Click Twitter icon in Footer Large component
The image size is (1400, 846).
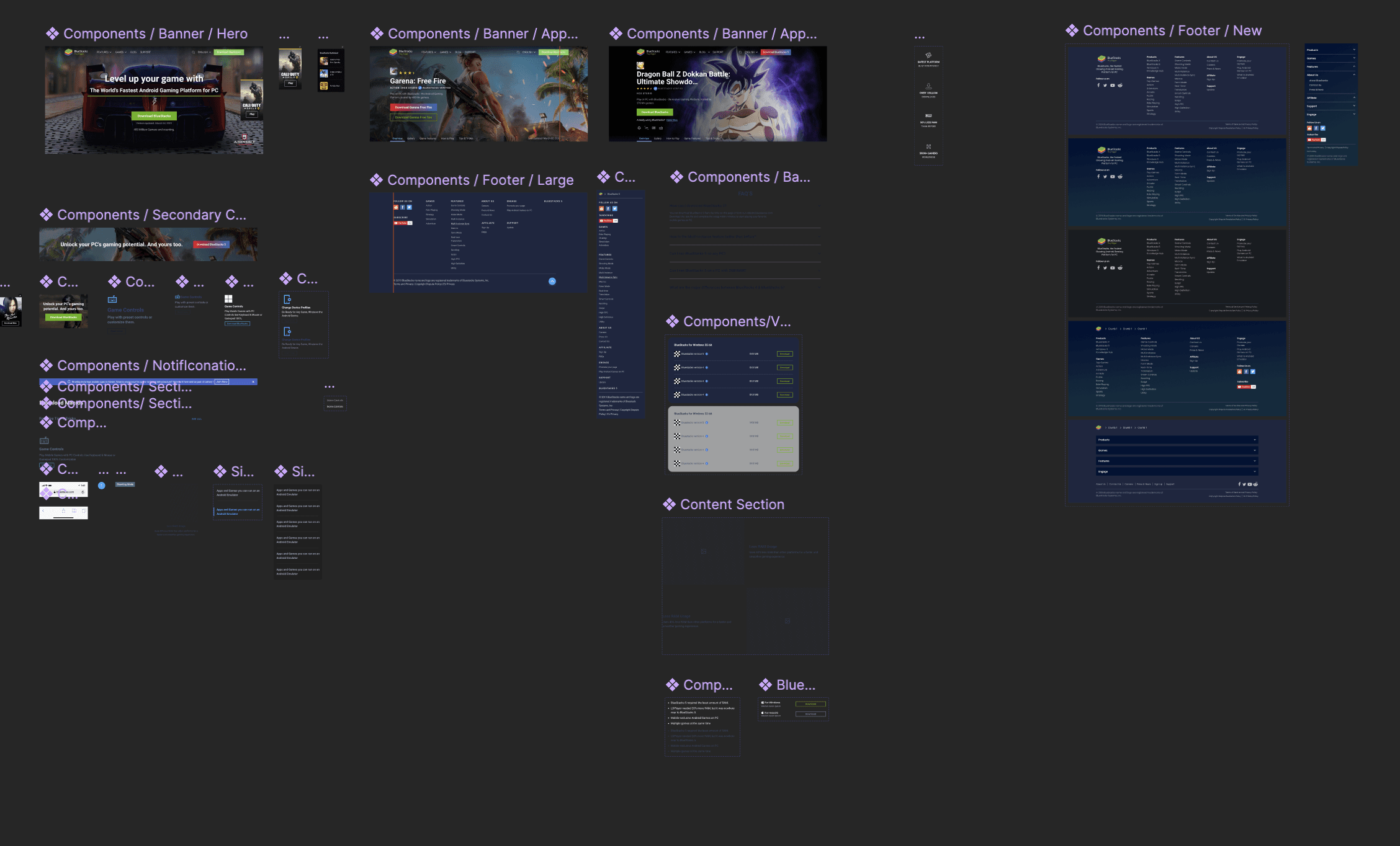tap(410, 208)
